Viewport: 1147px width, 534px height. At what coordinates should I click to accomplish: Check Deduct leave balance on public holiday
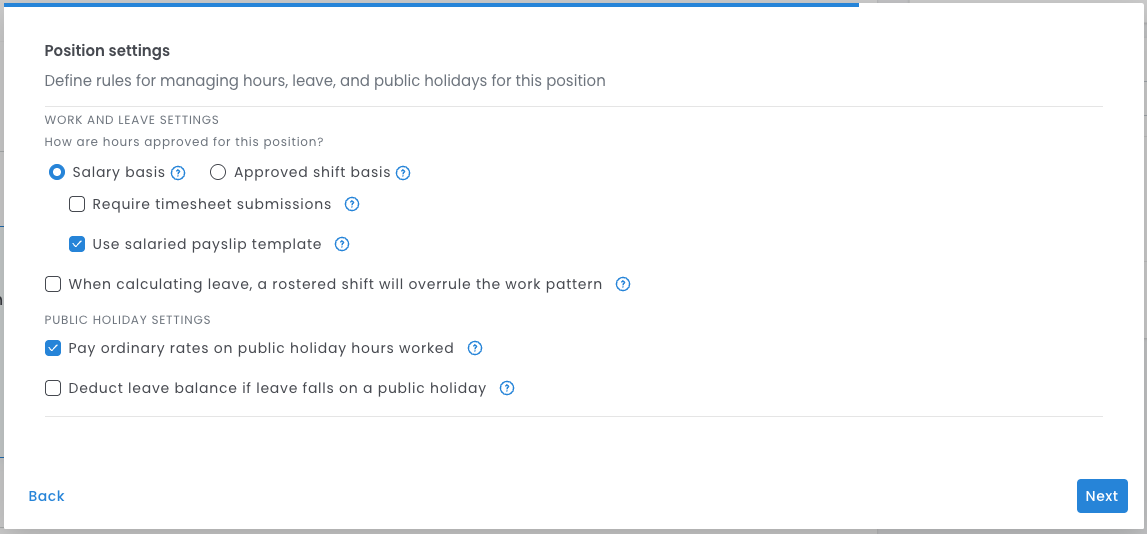[53, 389]
